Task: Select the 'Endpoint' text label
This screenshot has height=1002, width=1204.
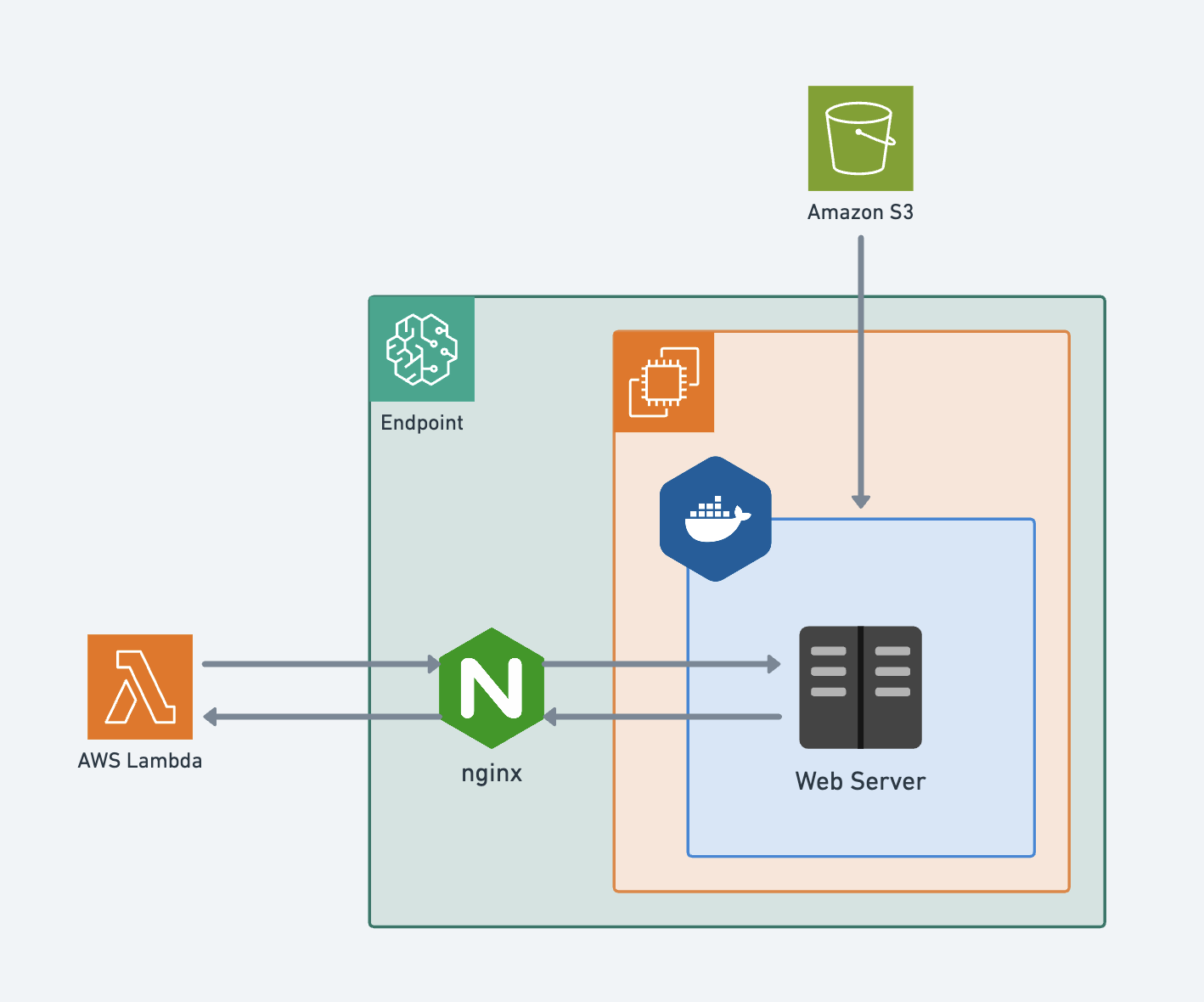Action: pos(422,423)
